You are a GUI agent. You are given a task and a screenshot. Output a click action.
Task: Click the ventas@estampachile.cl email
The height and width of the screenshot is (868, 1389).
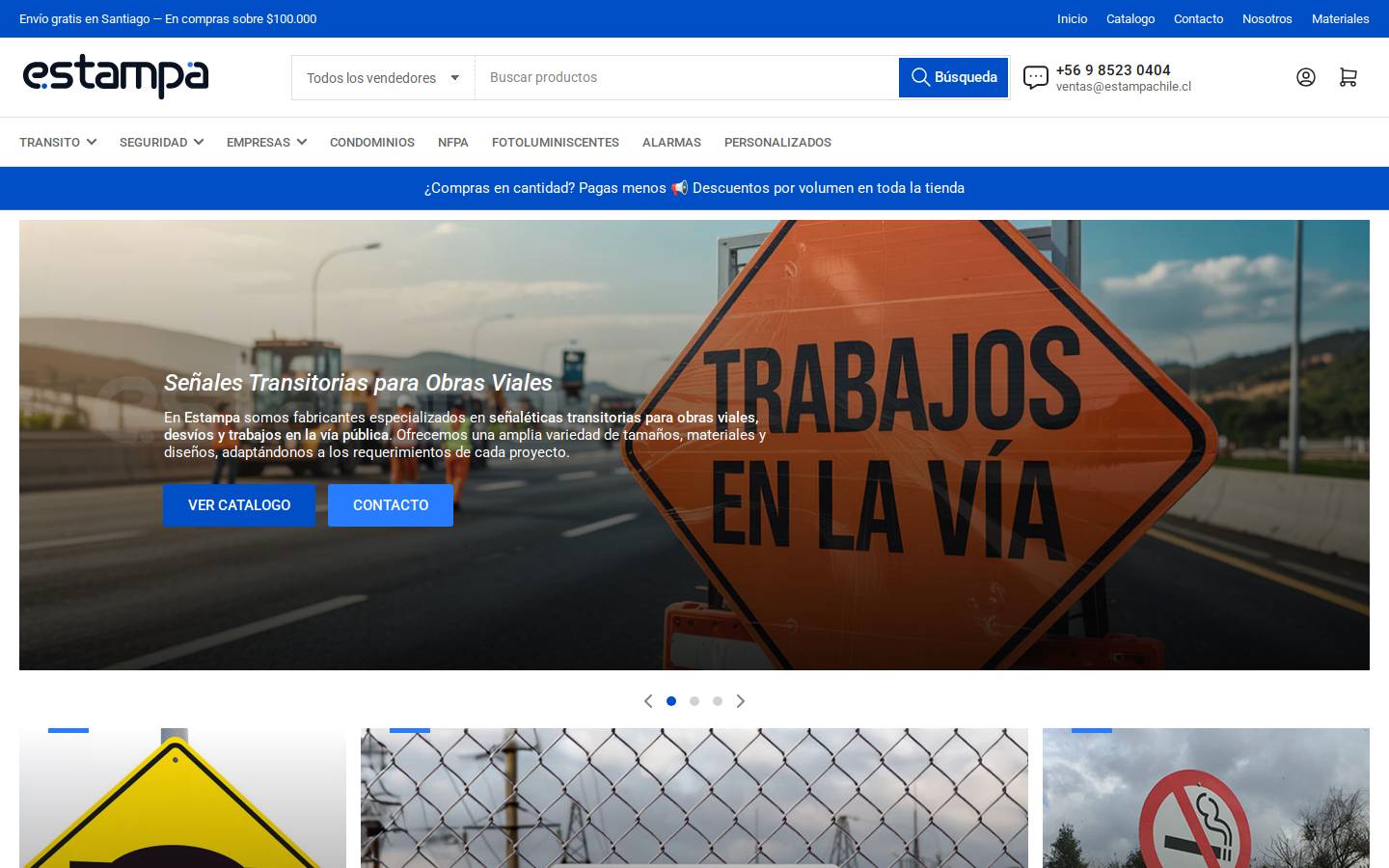click(x=1124, y=87)
